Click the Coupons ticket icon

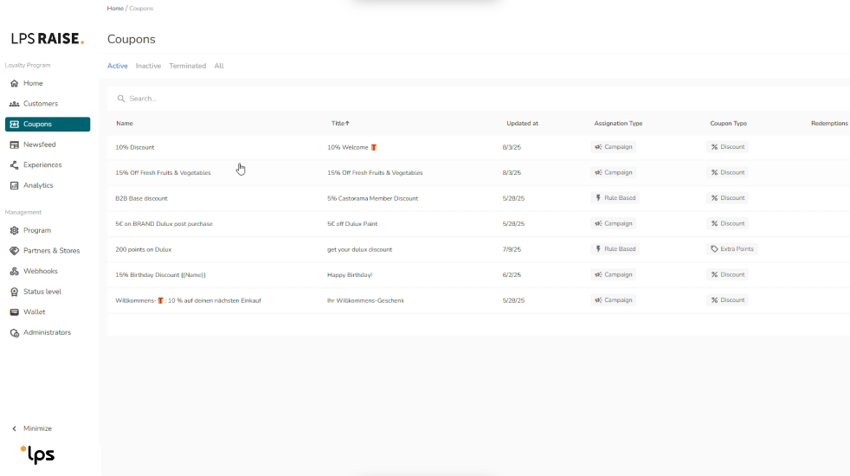(x=14, y=124)
